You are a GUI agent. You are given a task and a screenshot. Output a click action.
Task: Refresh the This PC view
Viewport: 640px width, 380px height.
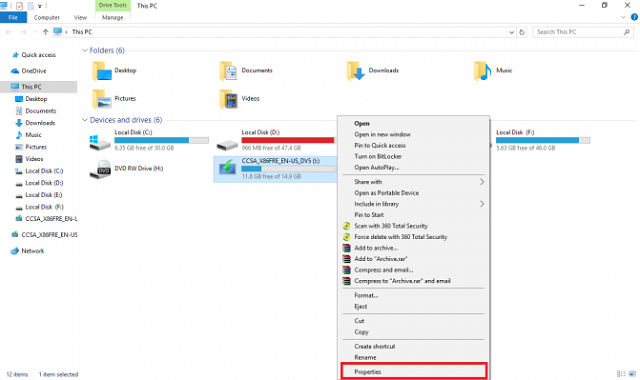[522, 32]
